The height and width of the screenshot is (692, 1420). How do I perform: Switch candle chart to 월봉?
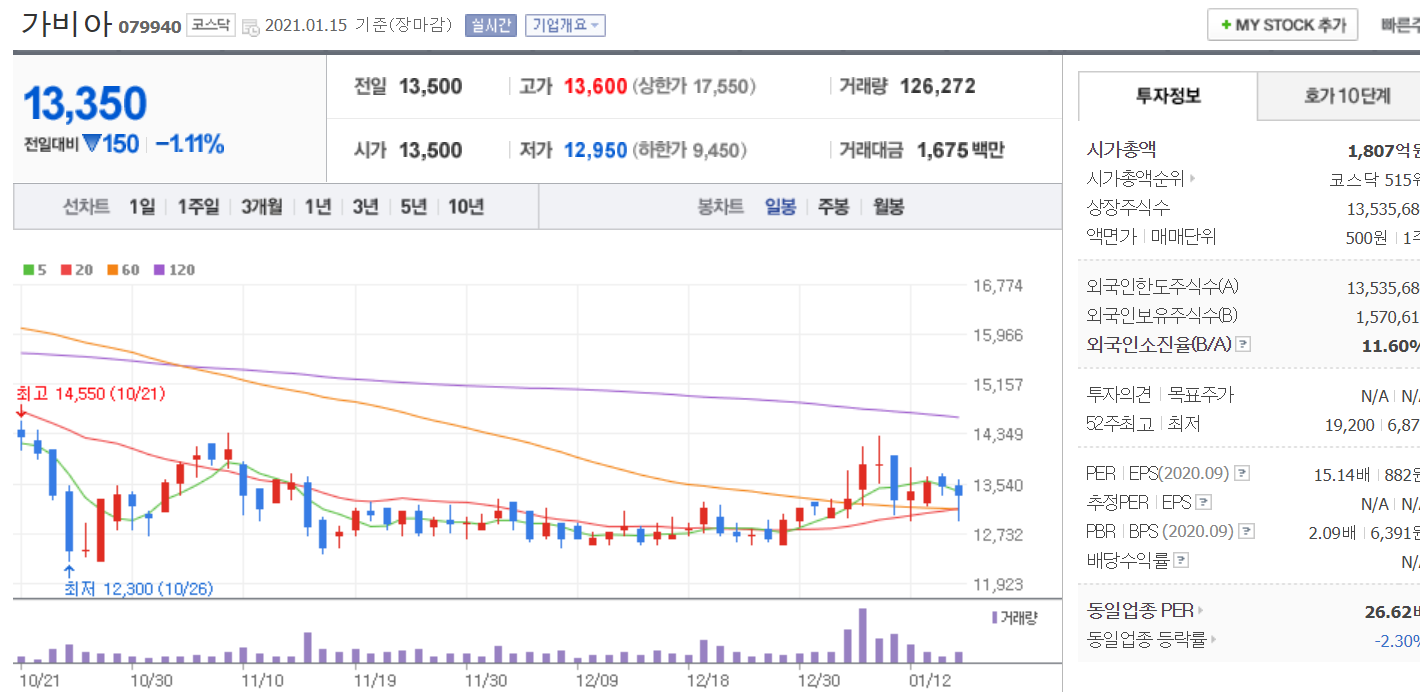pyautogui.click(x=888, y=207)
